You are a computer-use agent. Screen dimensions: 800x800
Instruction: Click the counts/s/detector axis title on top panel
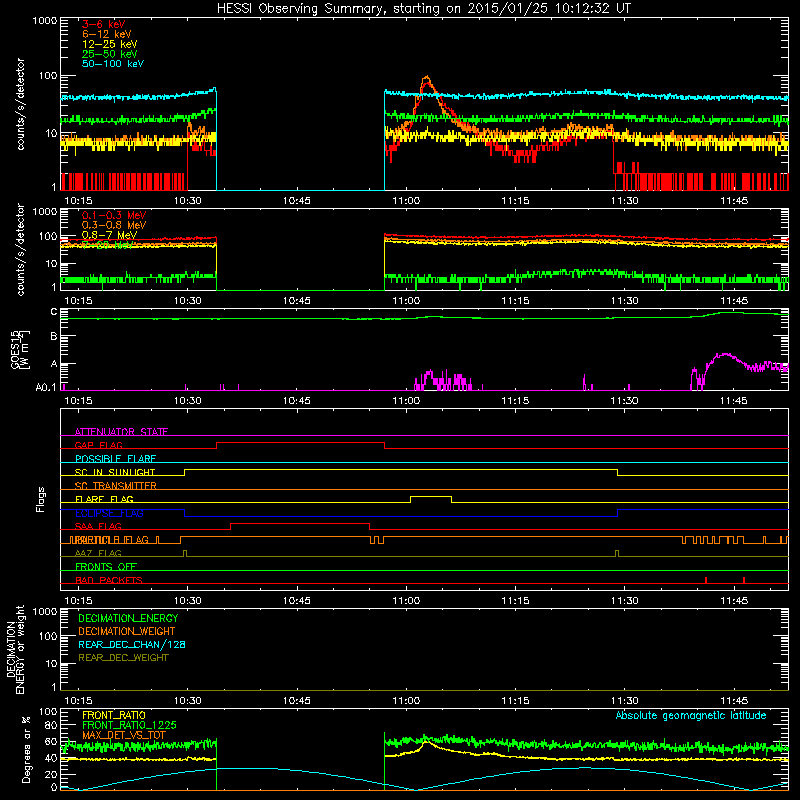[20, 104]
